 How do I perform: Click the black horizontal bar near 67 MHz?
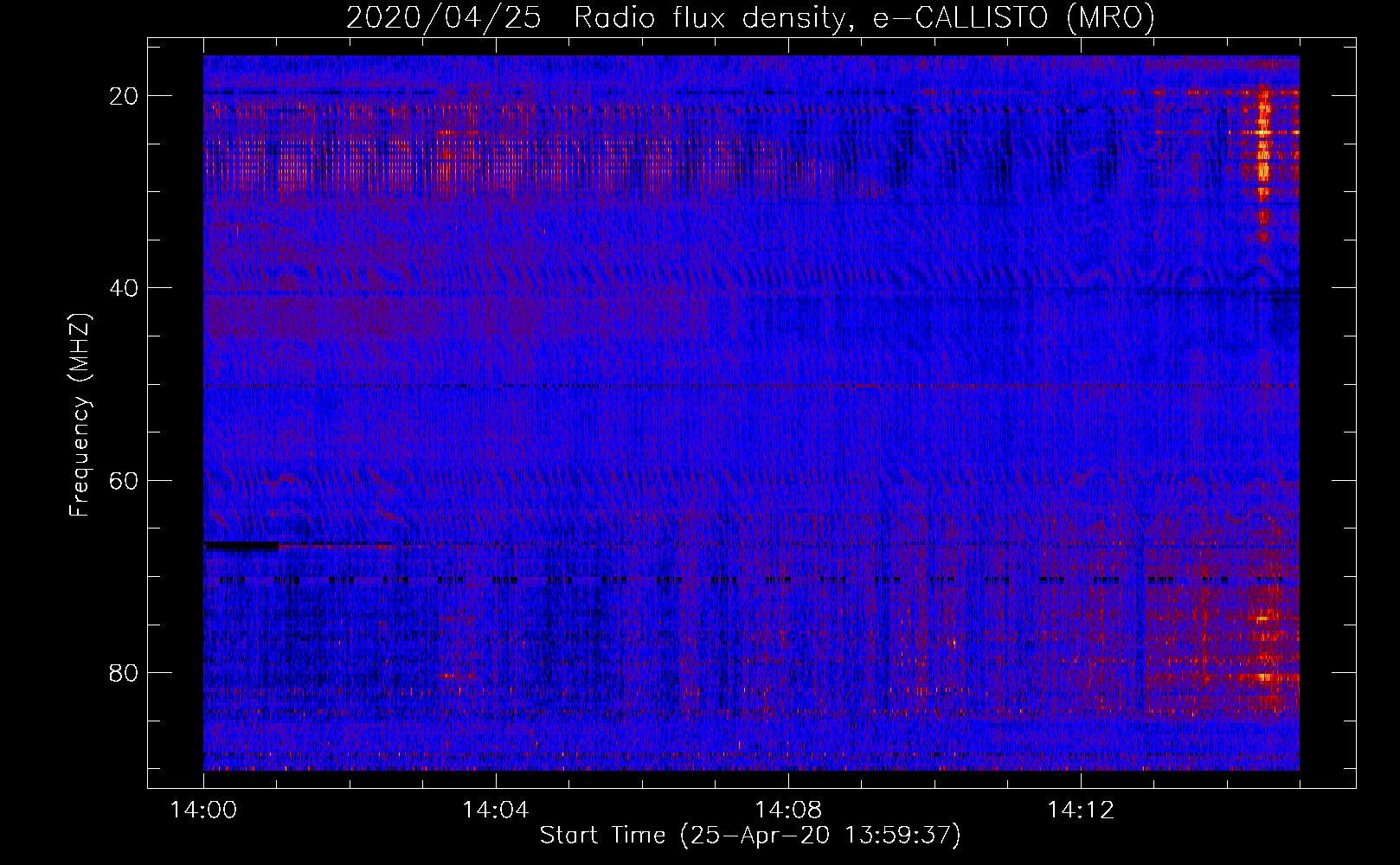(241, 546)
